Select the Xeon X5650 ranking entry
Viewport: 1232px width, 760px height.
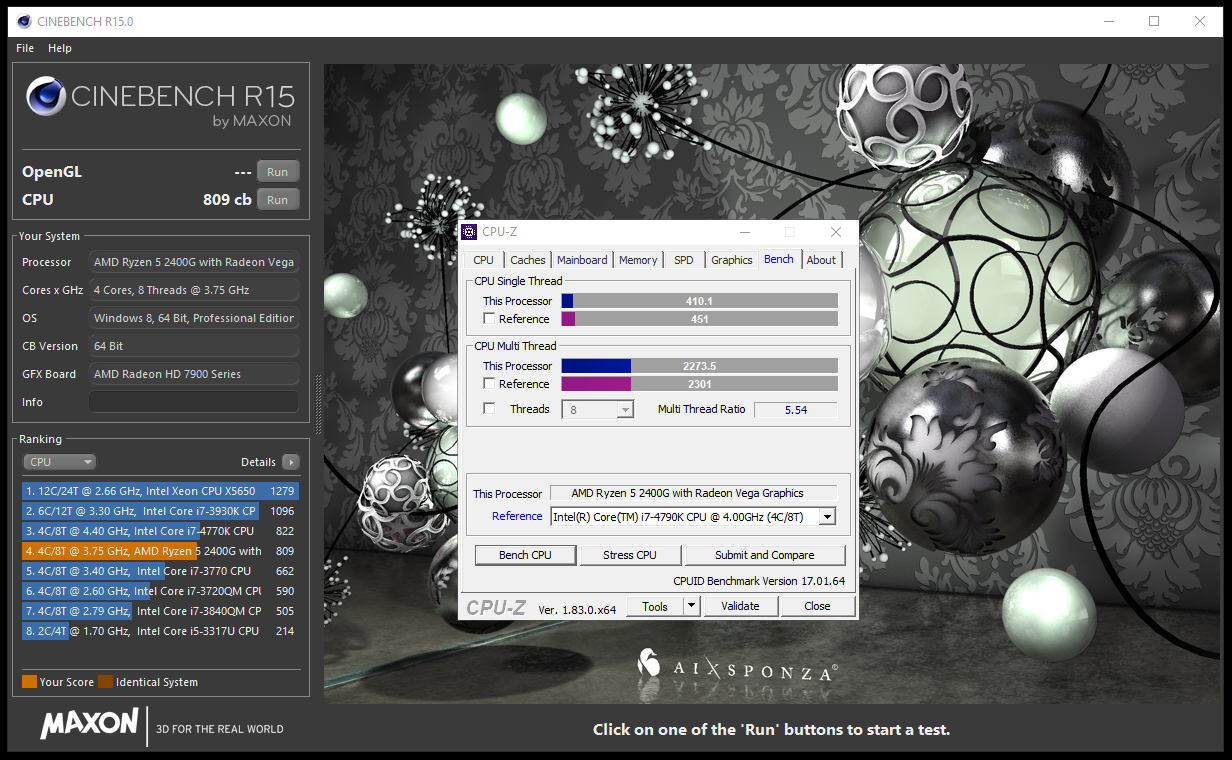160,491
